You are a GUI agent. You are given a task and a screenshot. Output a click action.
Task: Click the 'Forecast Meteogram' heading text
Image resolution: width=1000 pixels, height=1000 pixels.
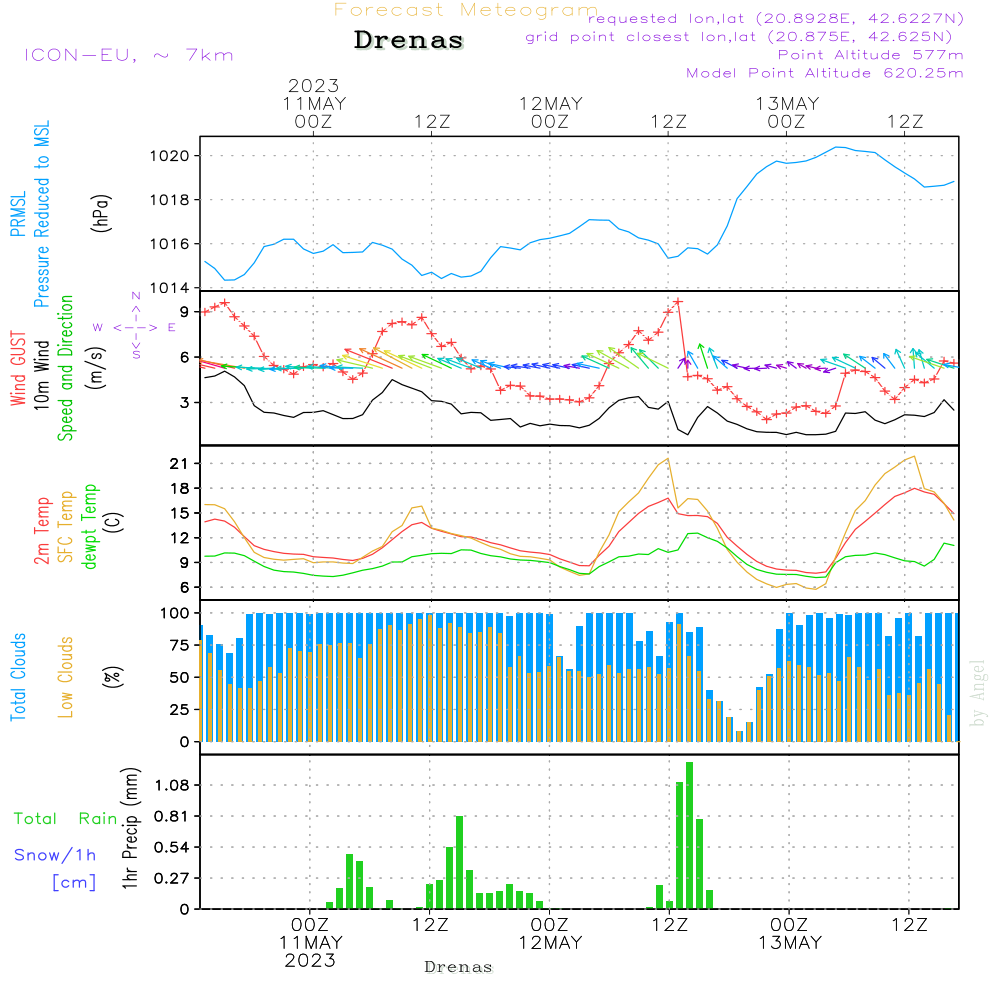[466, 10]
